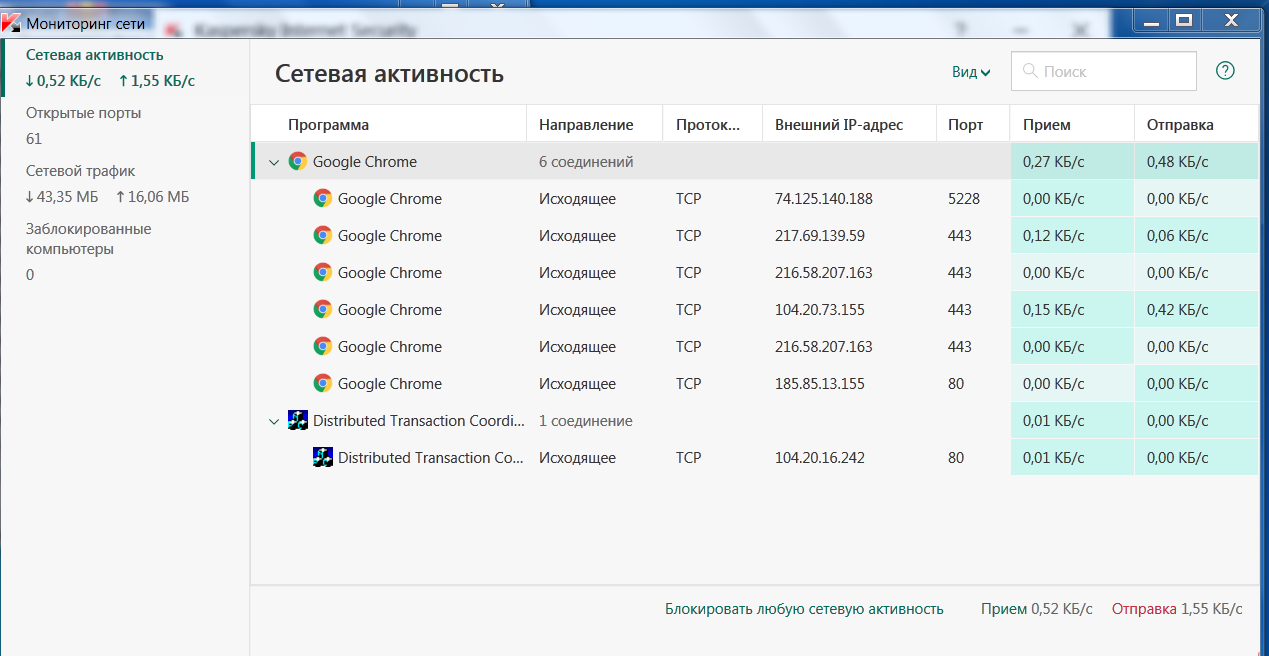
Task: Click the search magnifier icon
Action: [x=1030, y=71]
